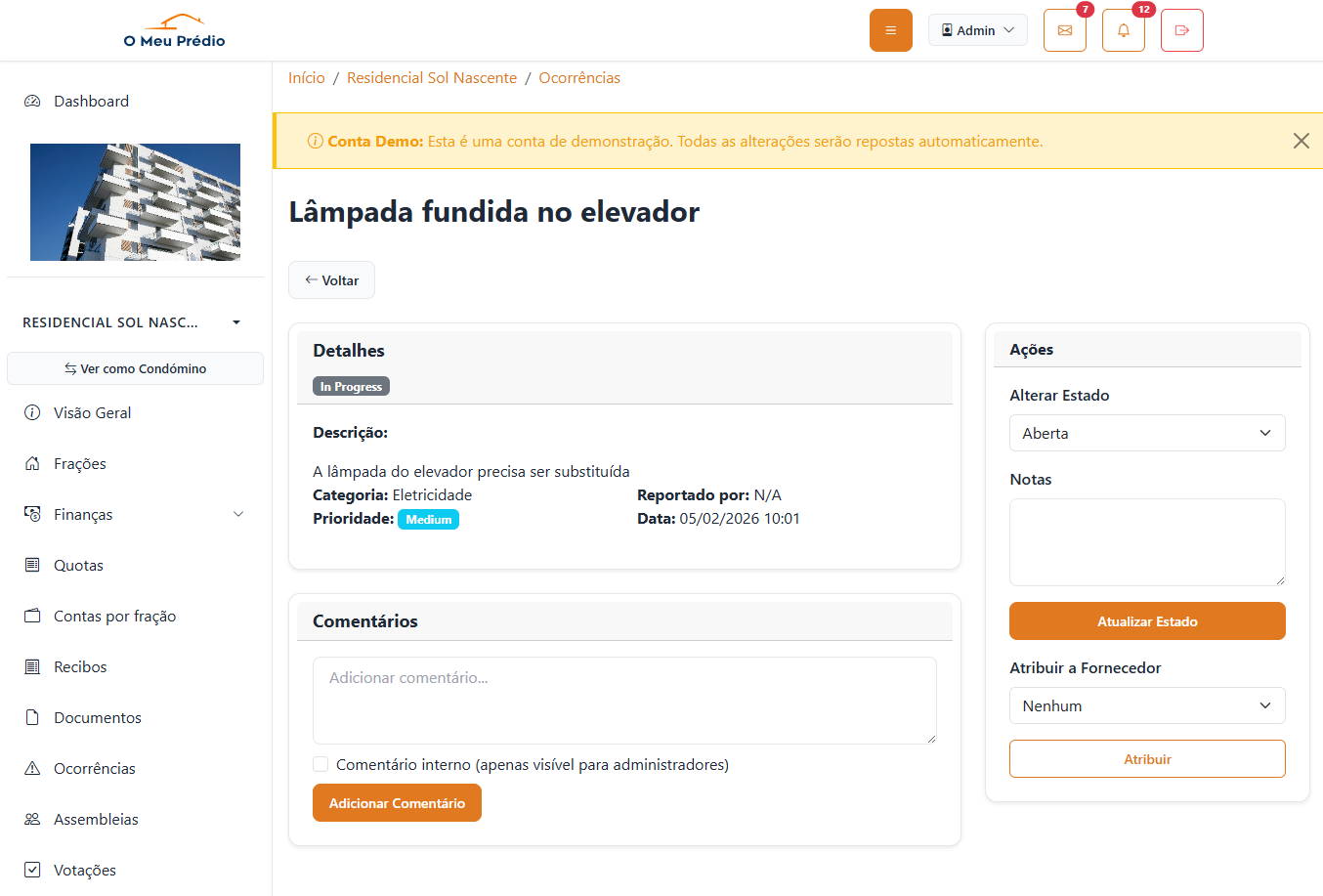Click inside the Adicionar comentário text area

[624, 700]
